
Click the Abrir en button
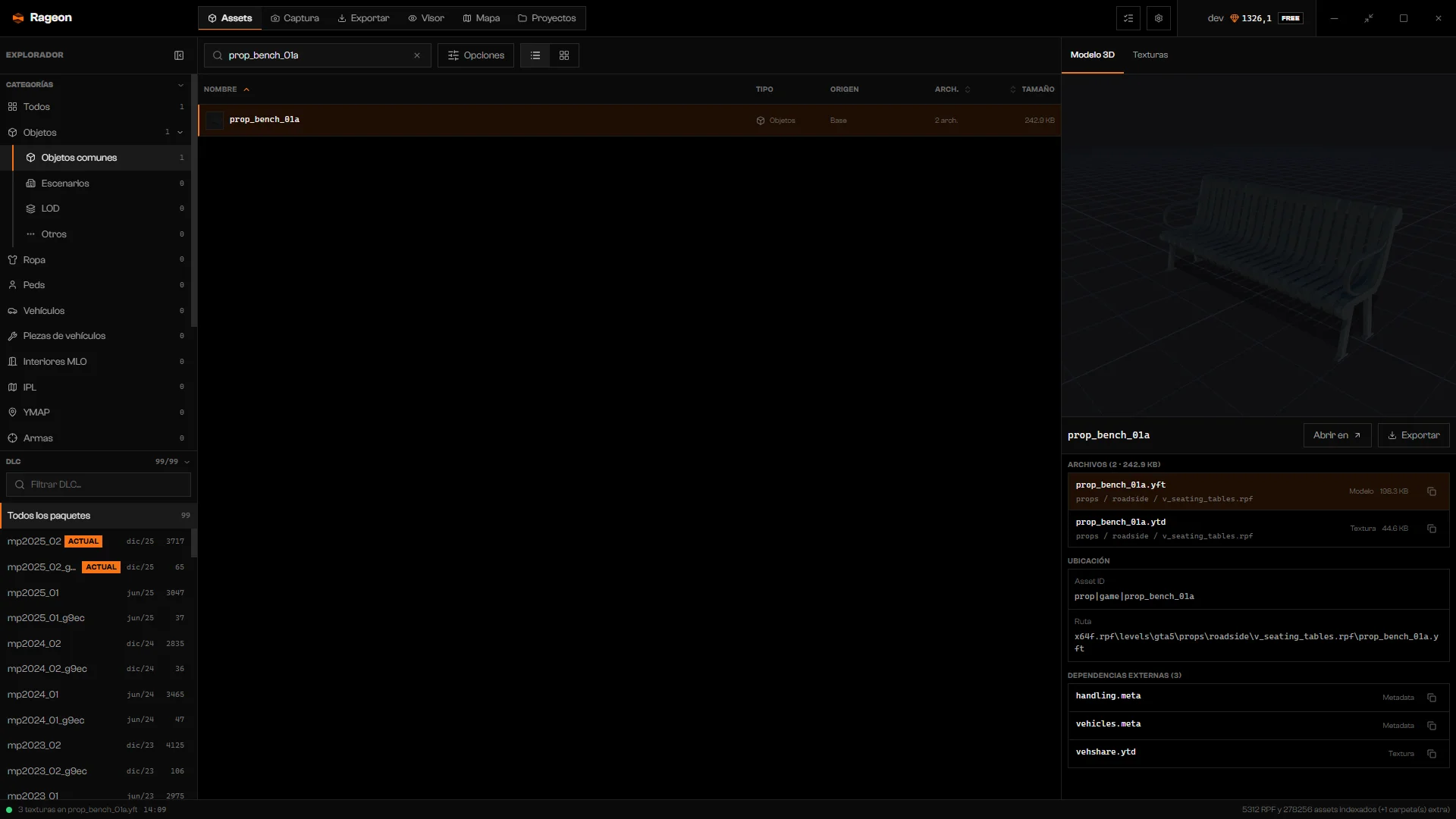[x=1337, y=435]
